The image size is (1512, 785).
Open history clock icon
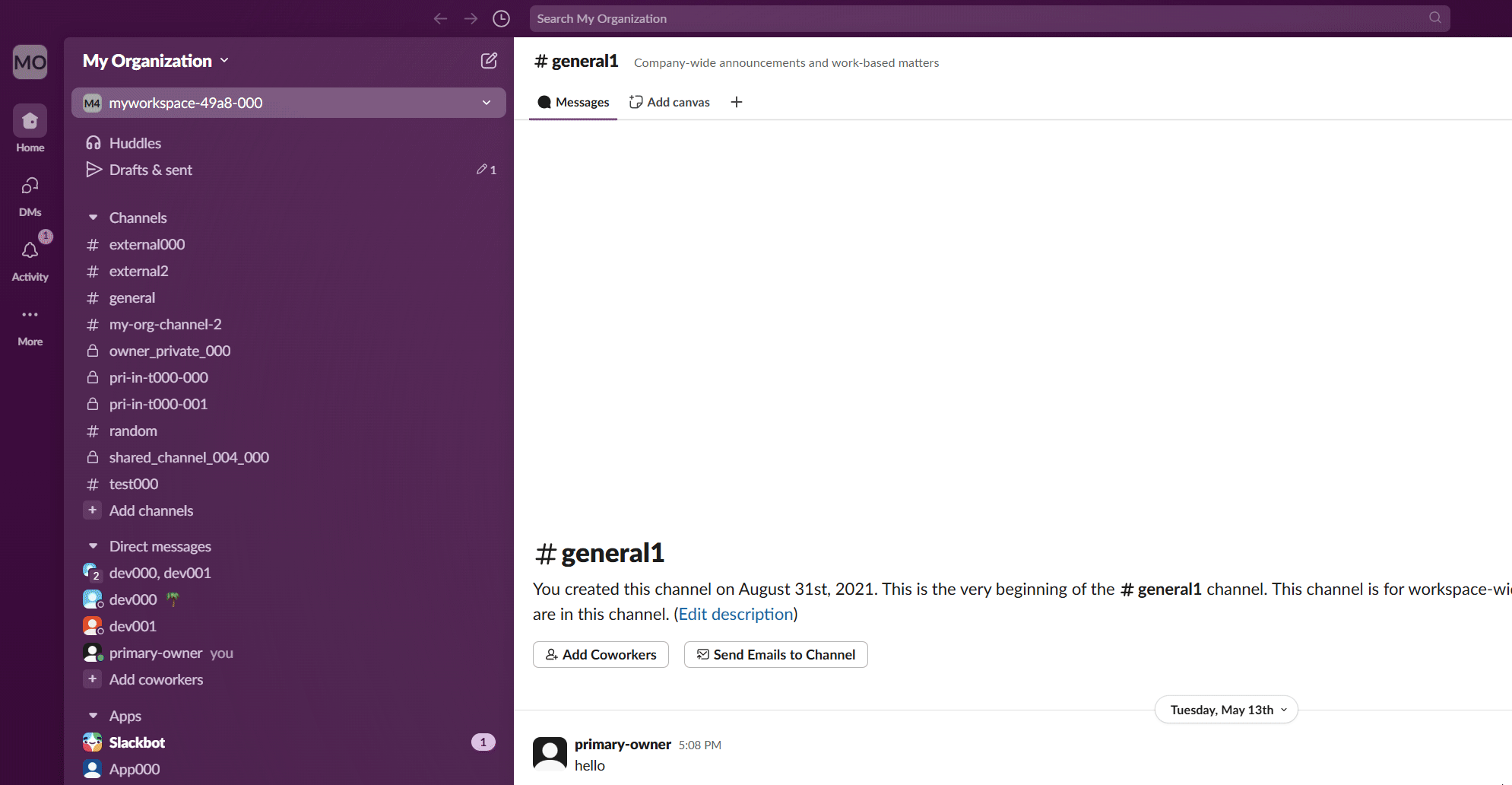[x=501, y=18]
